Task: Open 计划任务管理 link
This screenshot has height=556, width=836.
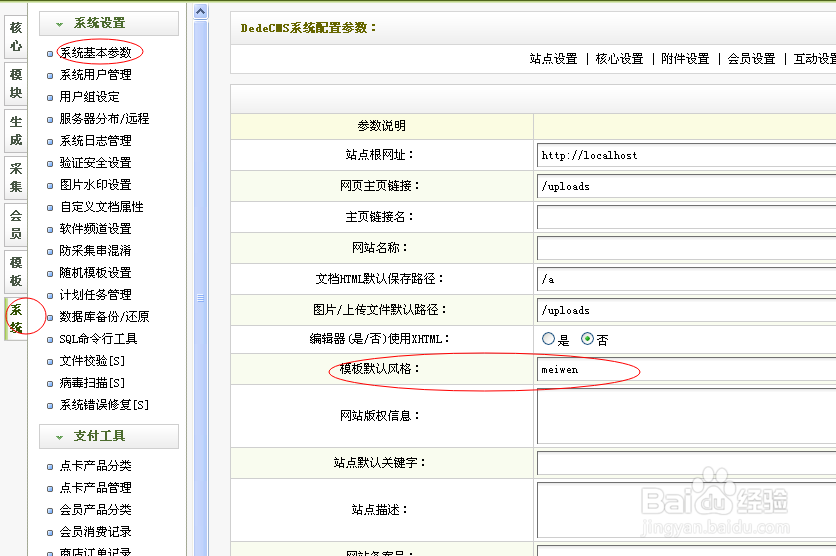Action: pyautogui.click(x=95, y=295)
